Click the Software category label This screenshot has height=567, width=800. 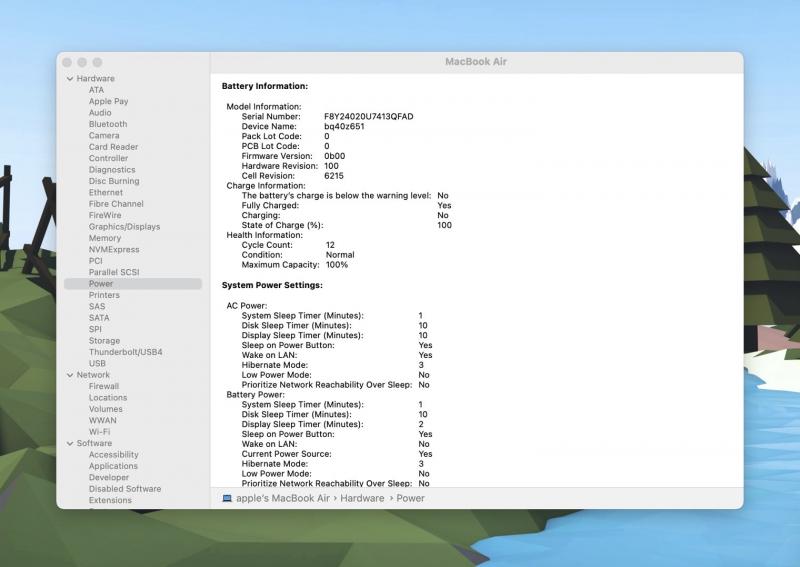pos(94,443)
